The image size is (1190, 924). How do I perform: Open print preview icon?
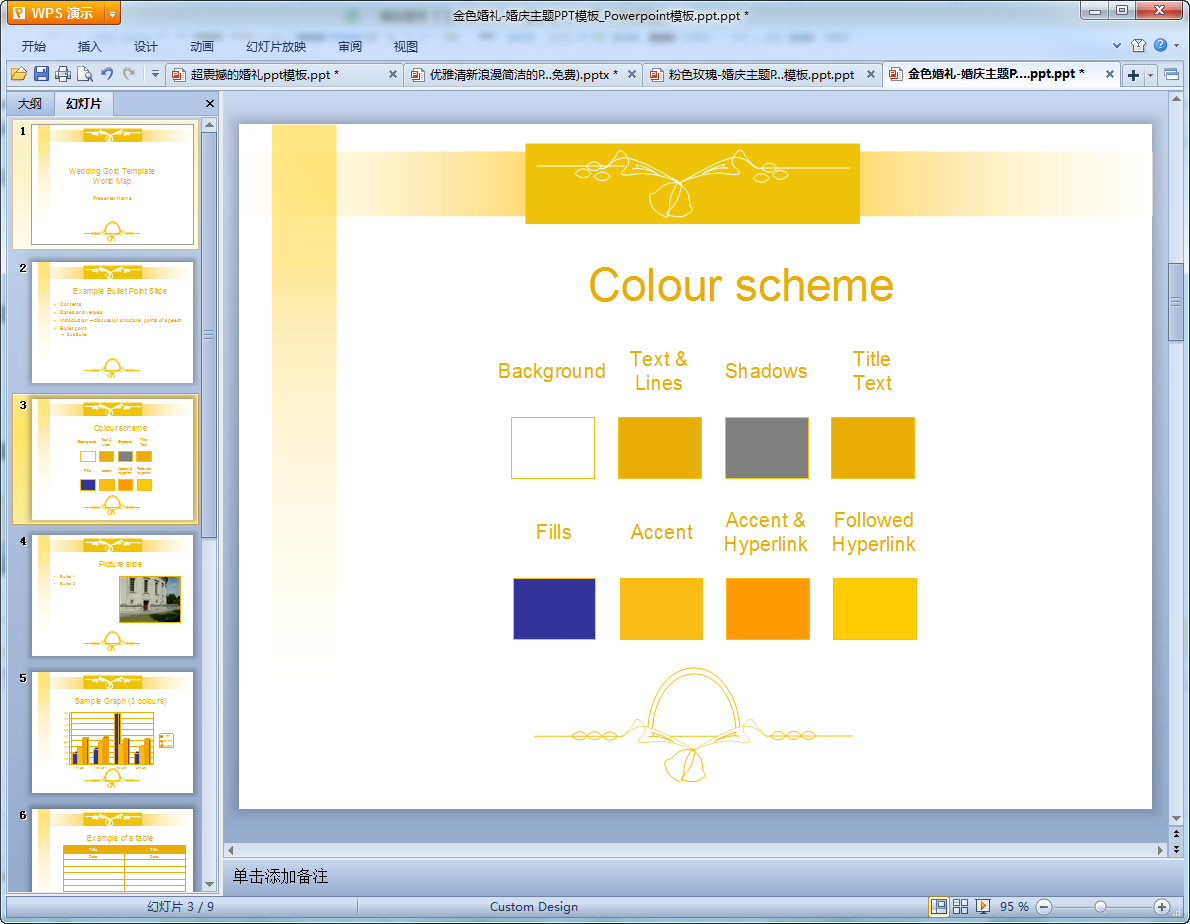[x=85, y=74]
